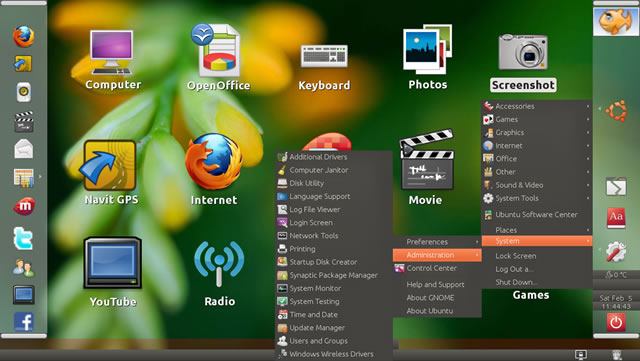
Task: Open the terminal icon in right panel
Action: click(x=616, y=187)
